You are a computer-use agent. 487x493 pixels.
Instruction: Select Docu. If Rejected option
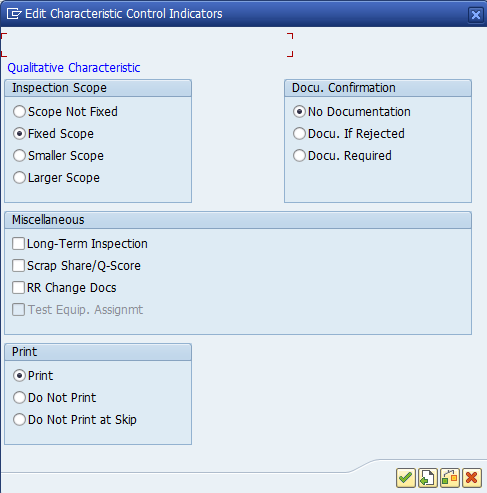coord(299,134)
